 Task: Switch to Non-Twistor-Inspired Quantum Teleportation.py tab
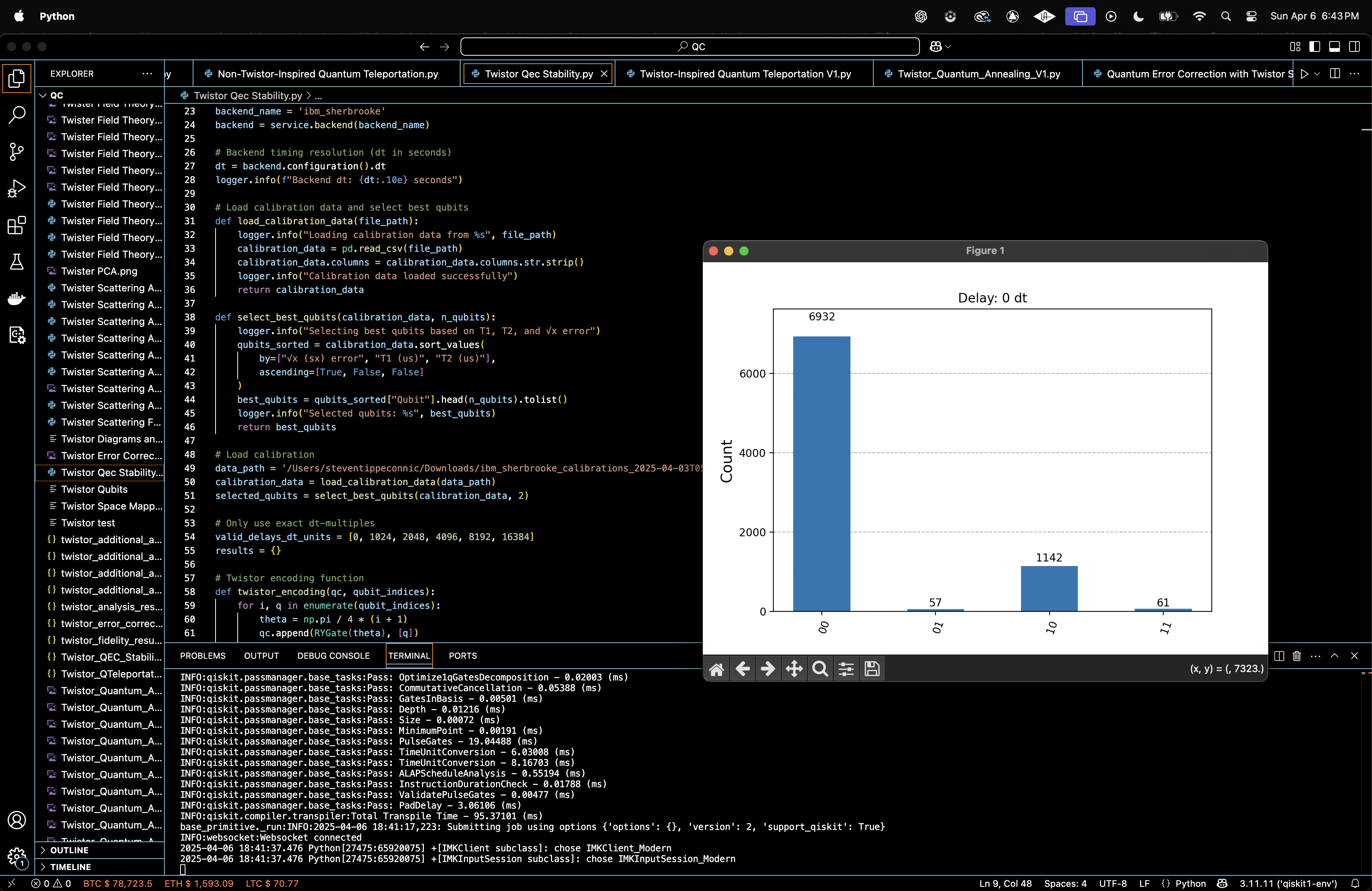(x=327, y=74)
